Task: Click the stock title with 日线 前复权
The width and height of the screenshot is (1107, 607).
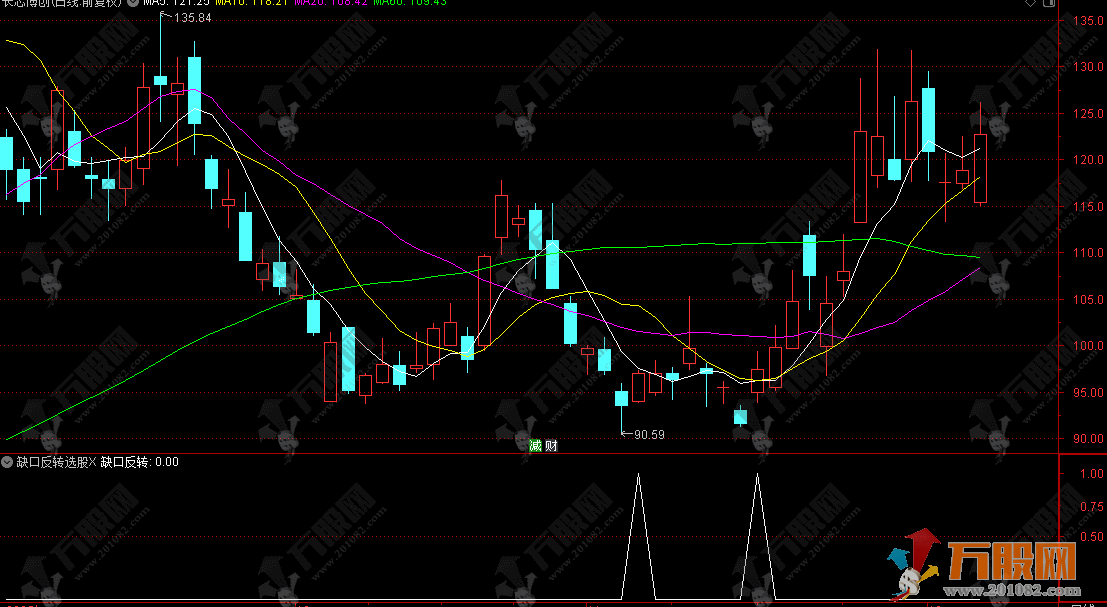Action: pyautogui.click(x=62, y=3)
